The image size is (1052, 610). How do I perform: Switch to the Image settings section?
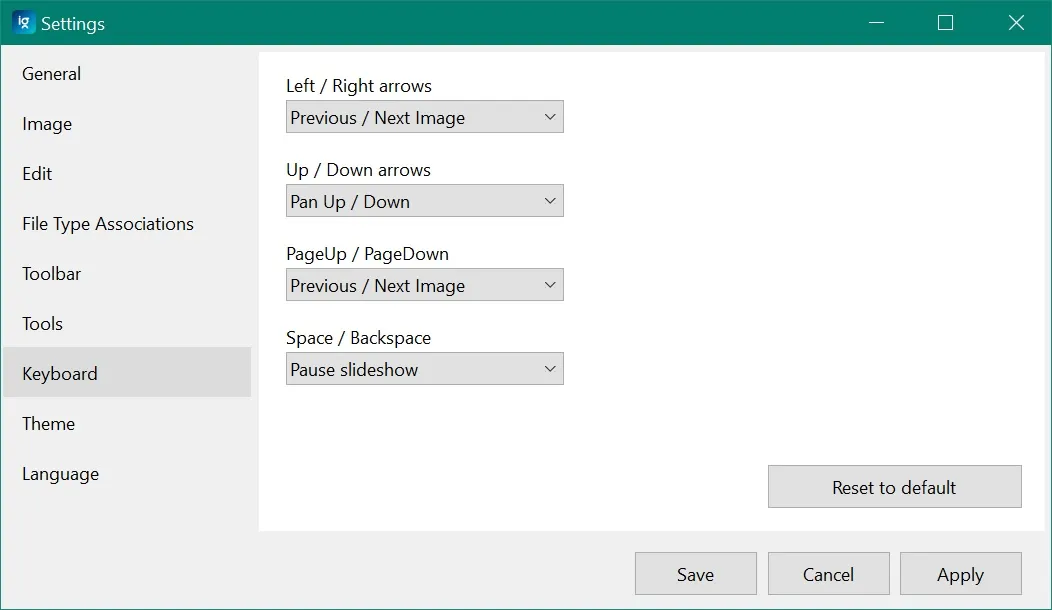coord(127,124)
